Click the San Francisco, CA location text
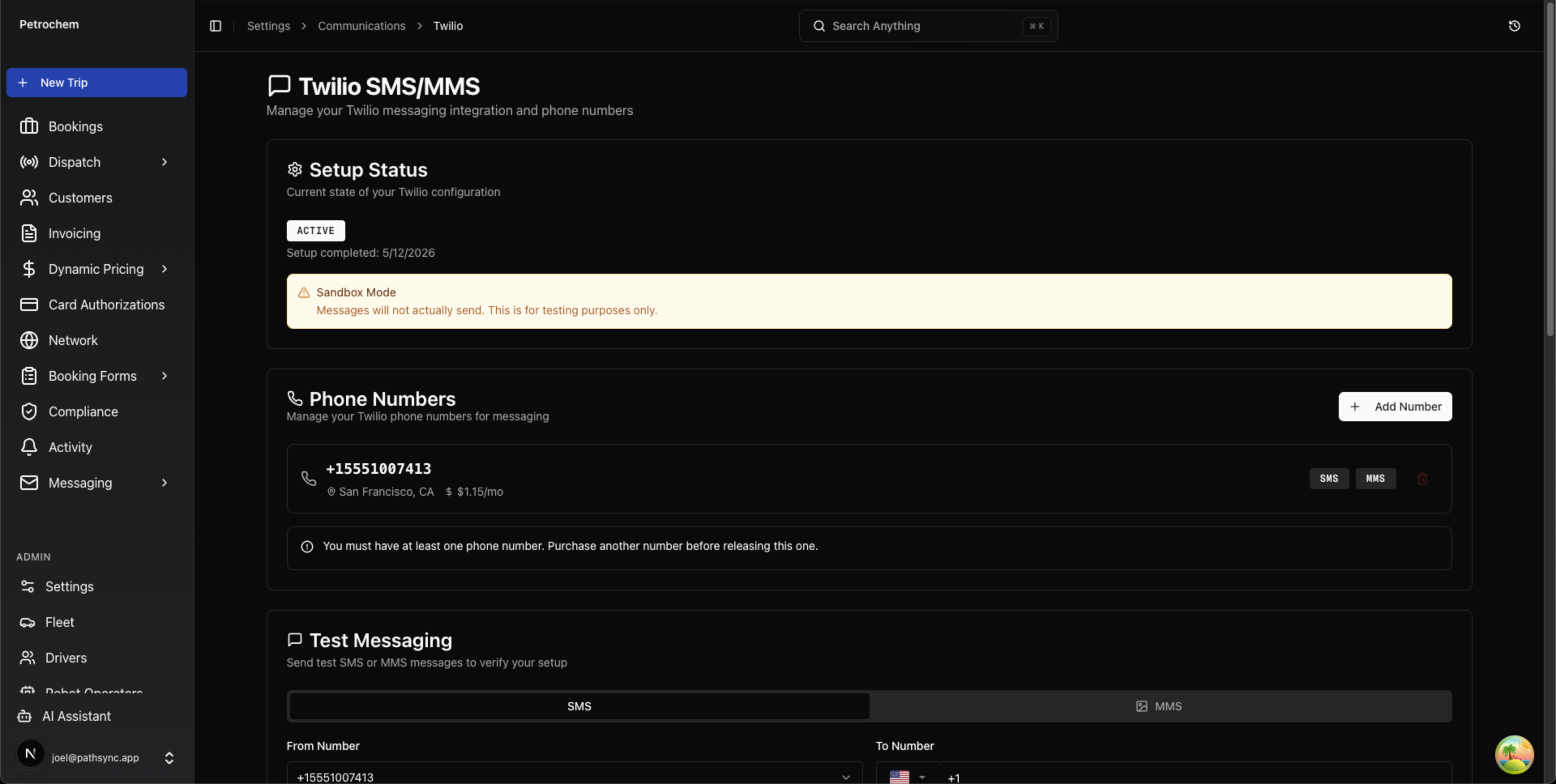1556x784 pixels. (x=386, y=492)
